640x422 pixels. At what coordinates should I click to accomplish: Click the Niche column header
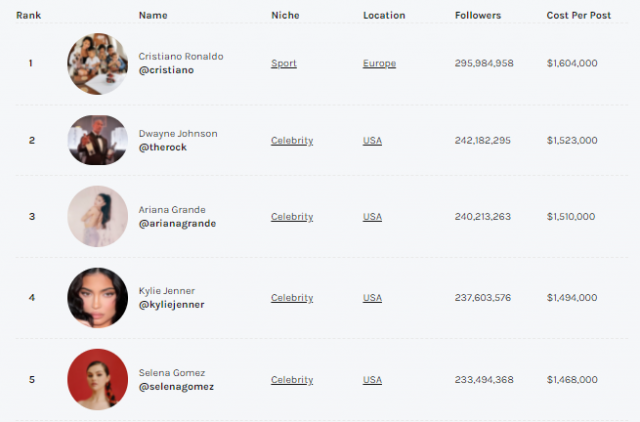pyautogui.click(x=285, y=16)
